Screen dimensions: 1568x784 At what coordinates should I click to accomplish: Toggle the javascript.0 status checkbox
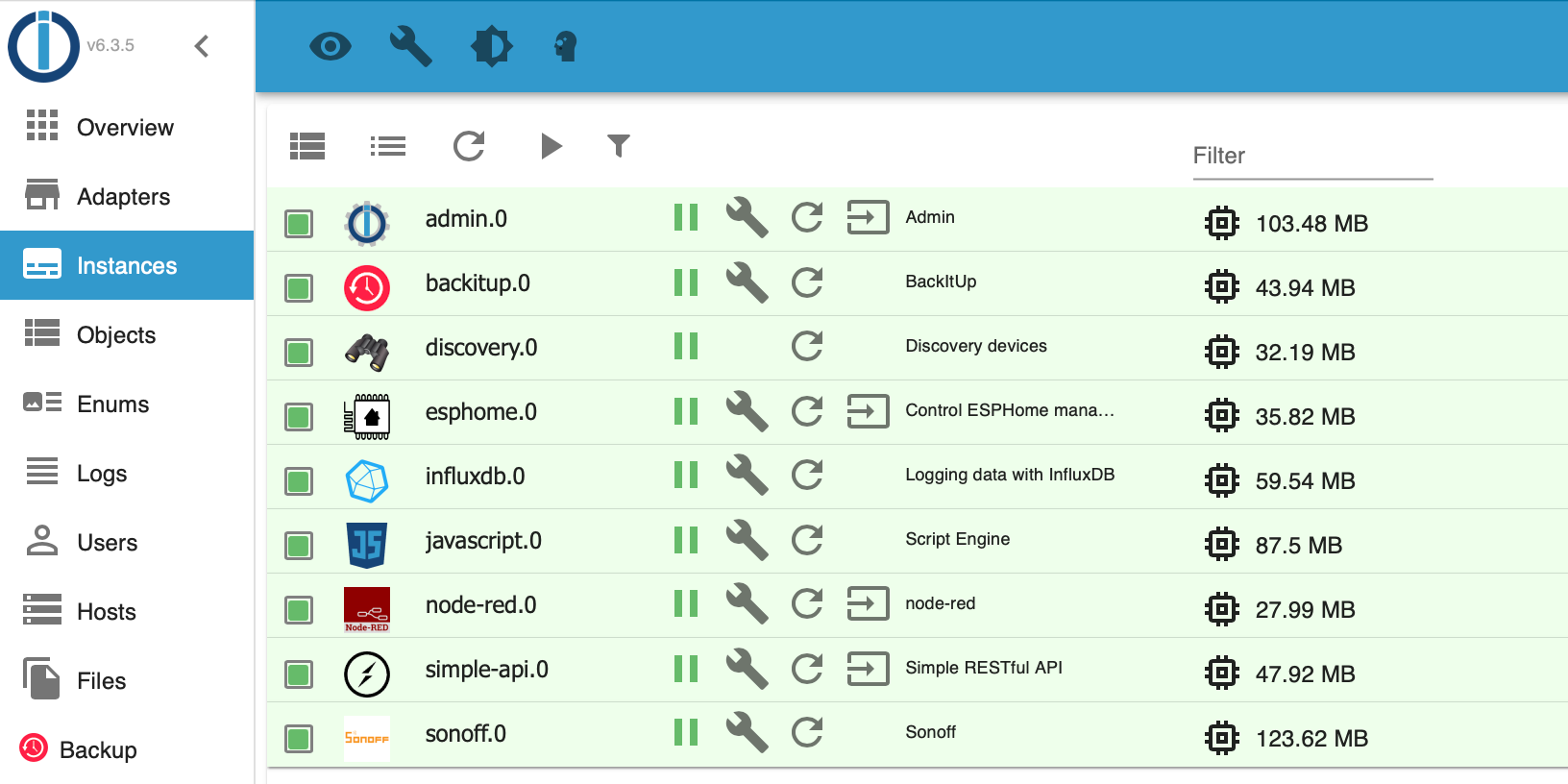[x=299, y=546]
